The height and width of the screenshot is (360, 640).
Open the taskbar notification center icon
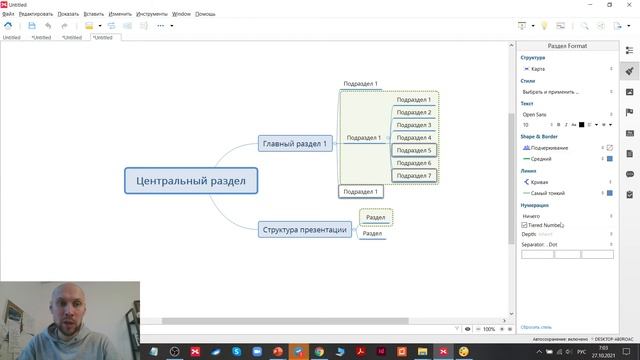627,351
